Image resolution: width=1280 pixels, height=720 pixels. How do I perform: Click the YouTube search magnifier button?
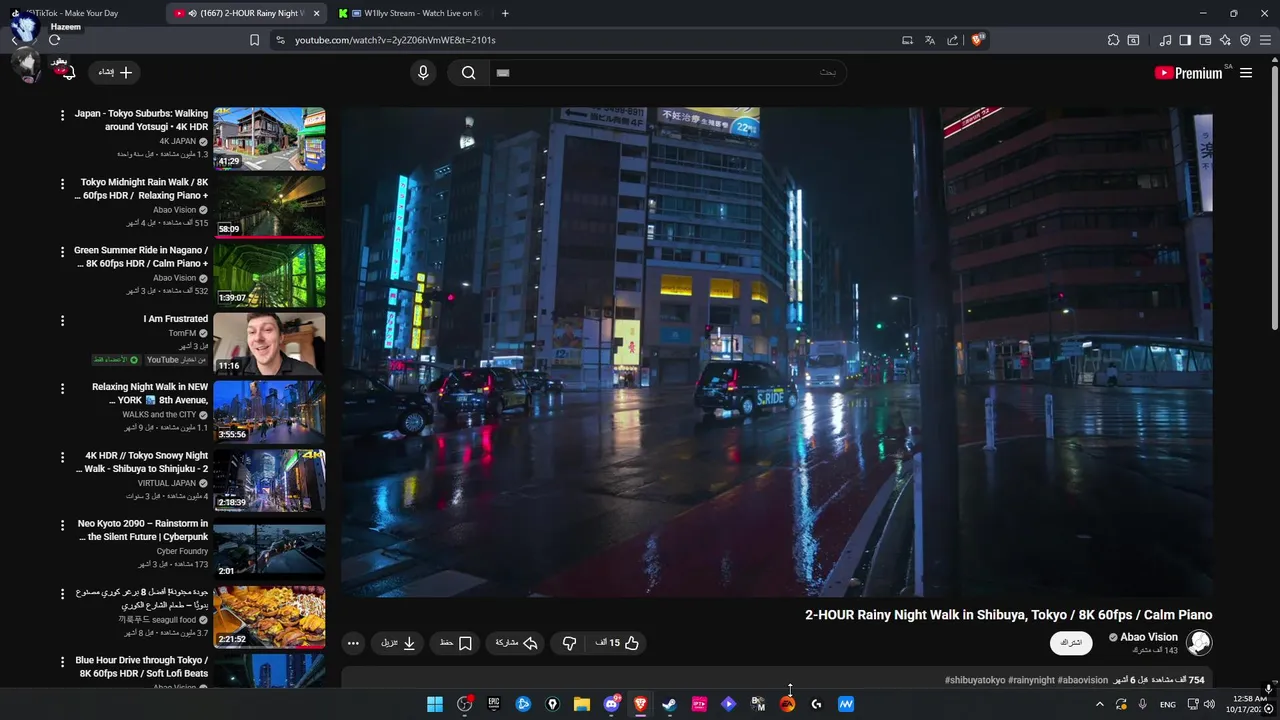point(468,72)
